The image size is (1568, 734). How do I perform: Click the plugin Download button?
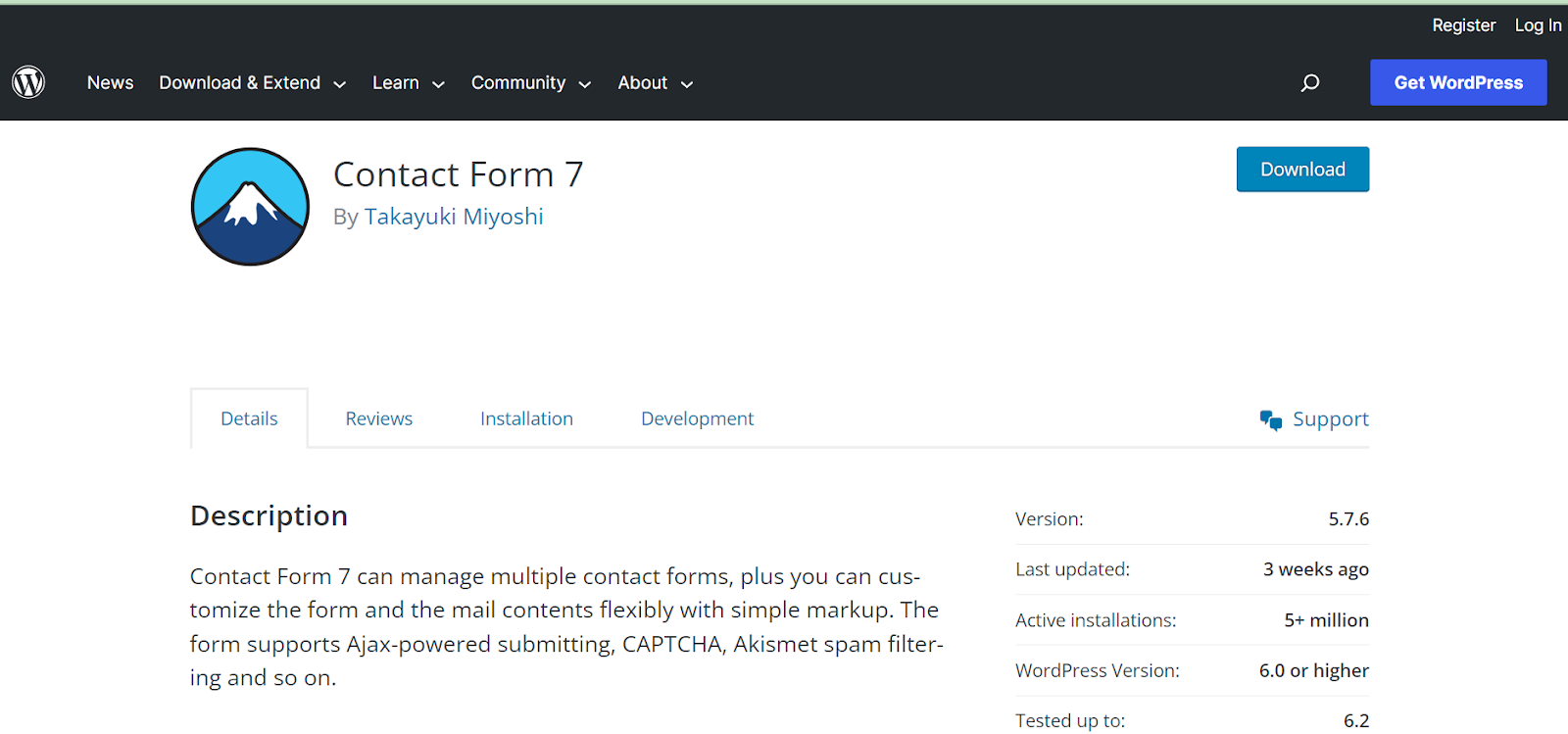tap(1302, 170)
